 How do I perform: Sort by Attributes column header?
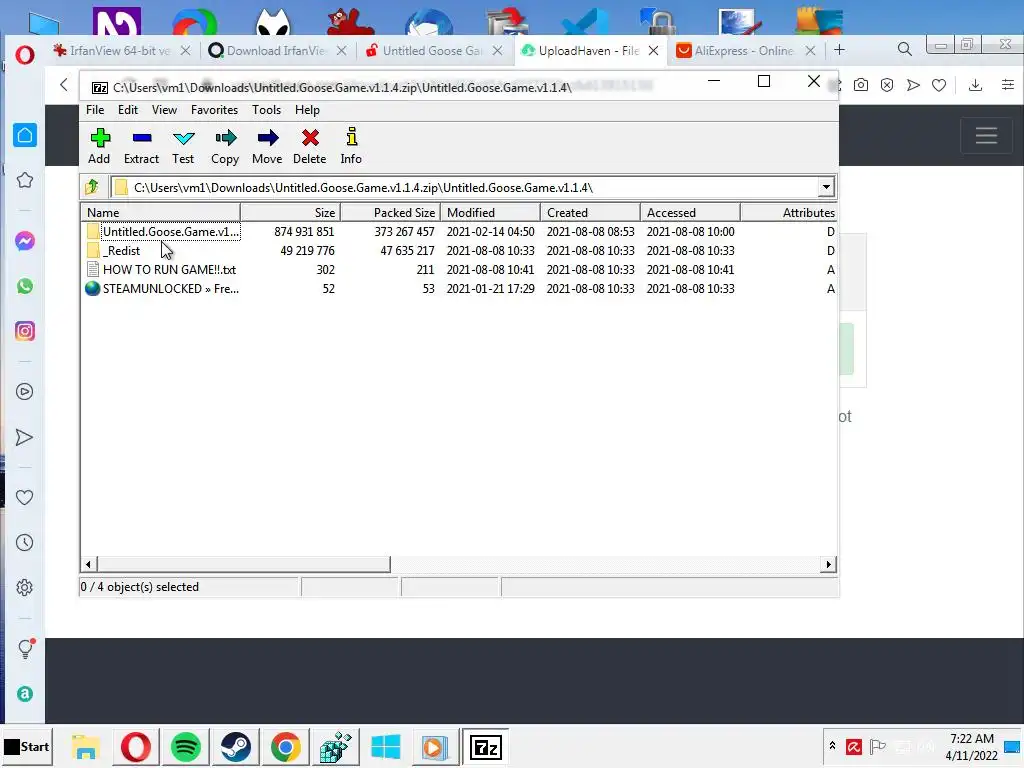pos(789,212)
